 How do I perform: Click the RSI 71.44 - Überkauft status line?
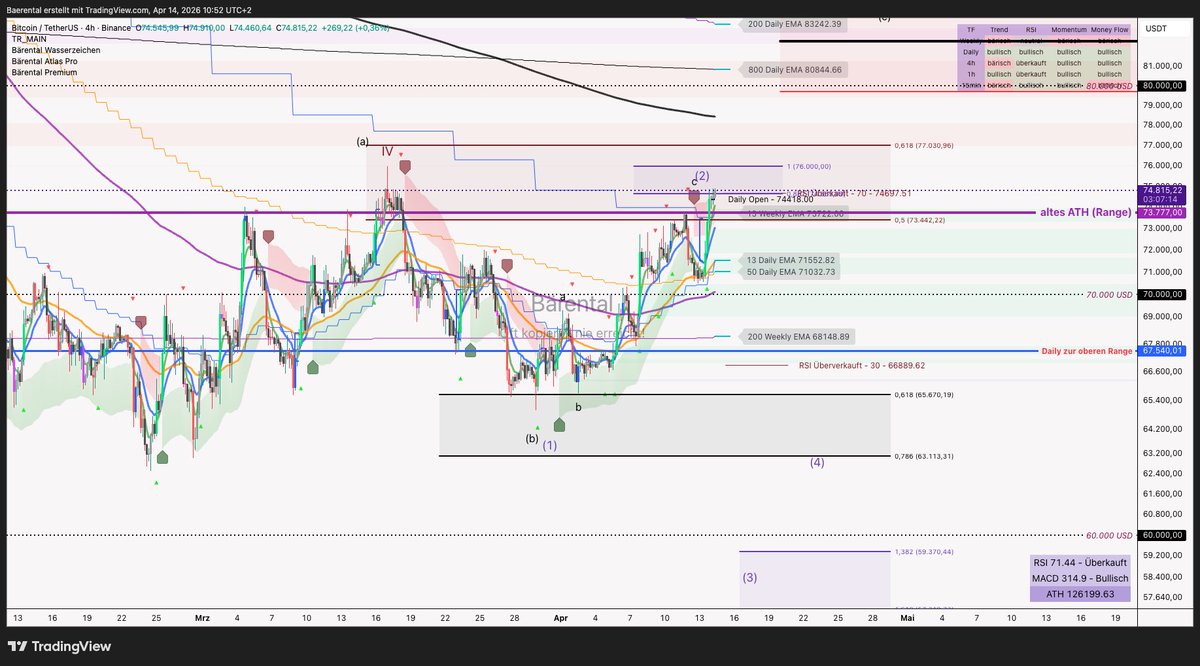point(1079,563)
